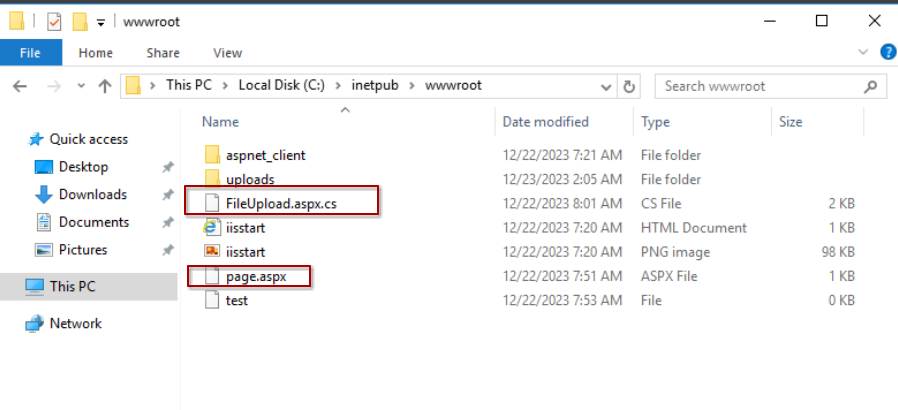
Task: Click the Network icon in sidebar
Action: [x=35, y=323]
